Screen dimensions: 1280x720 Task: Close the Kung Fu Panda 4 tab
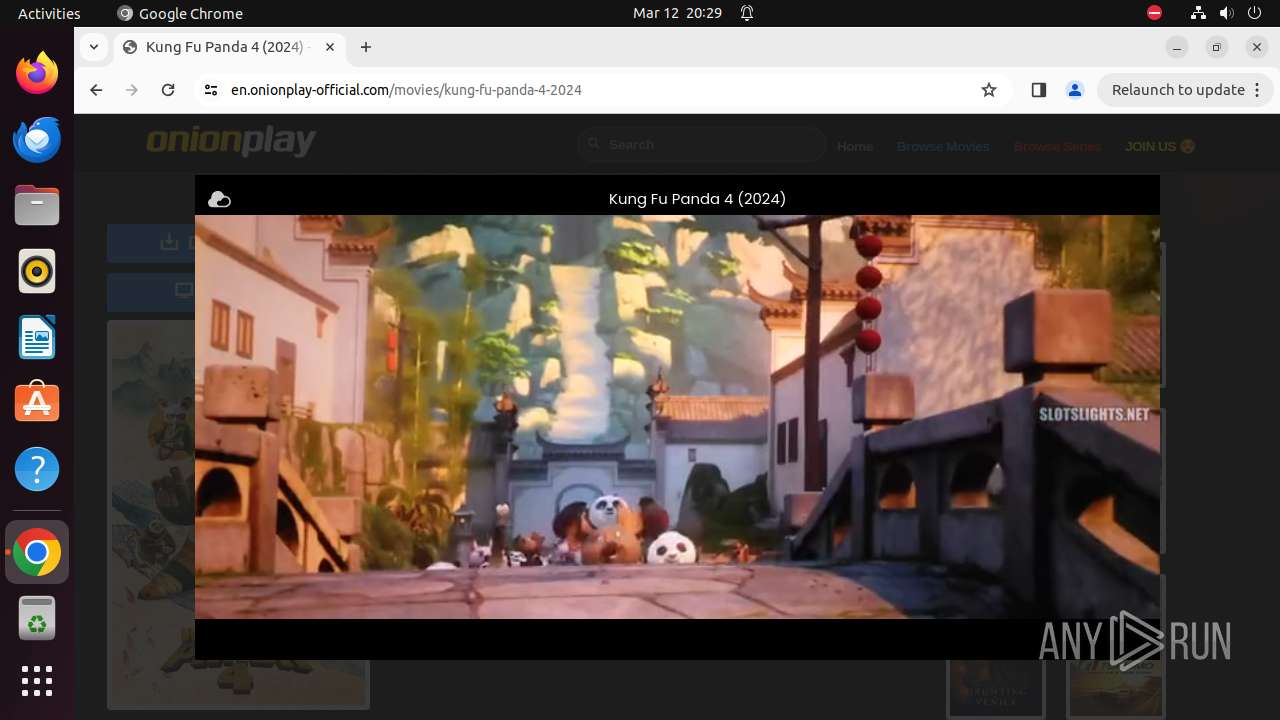(x=330, y=47)
